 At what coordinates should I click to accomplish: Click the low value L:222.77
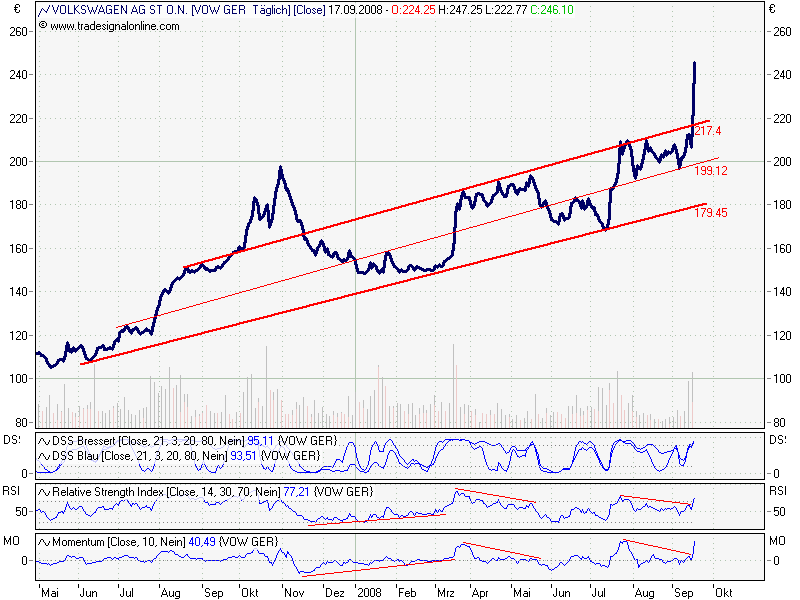click(506, 10)
